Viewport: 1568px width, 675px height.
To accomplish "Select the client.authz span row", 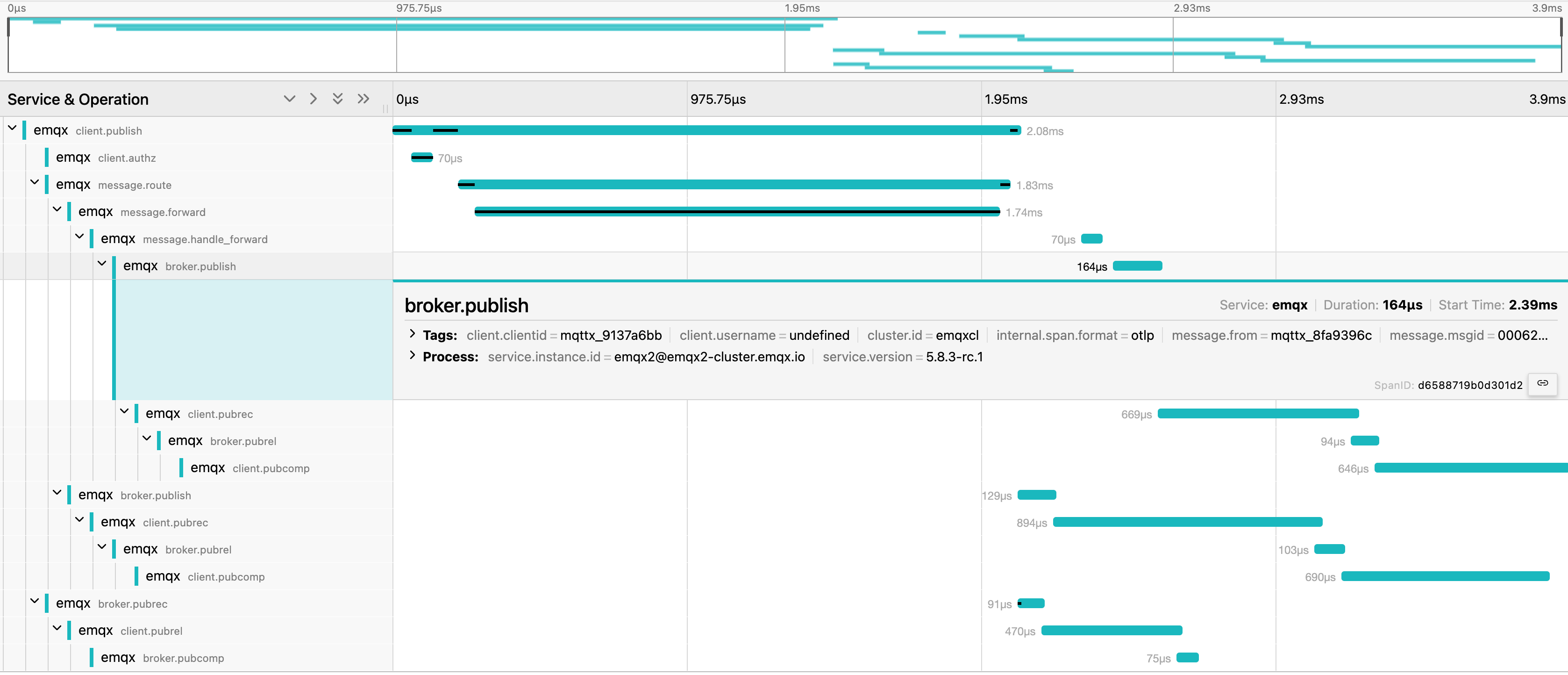I will (127, 158).
